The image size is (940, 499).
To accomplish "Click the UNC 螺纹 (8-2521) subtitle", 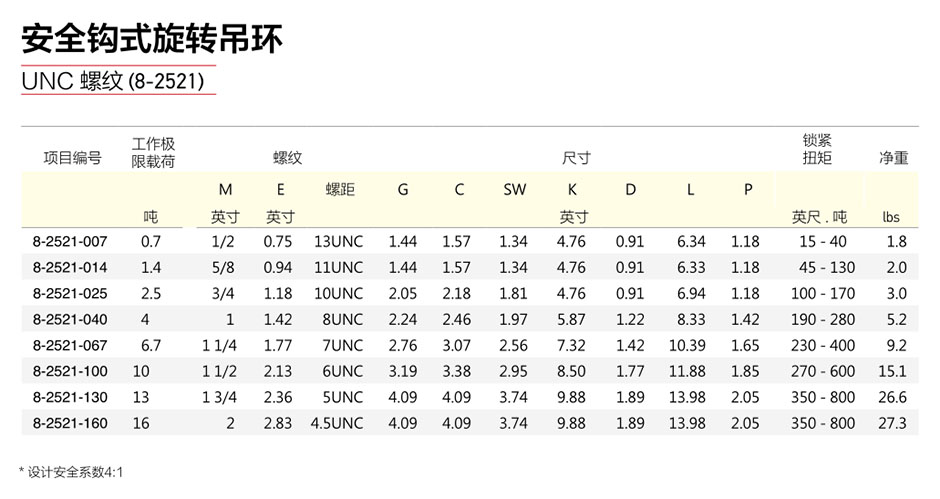I will point(113,81).
